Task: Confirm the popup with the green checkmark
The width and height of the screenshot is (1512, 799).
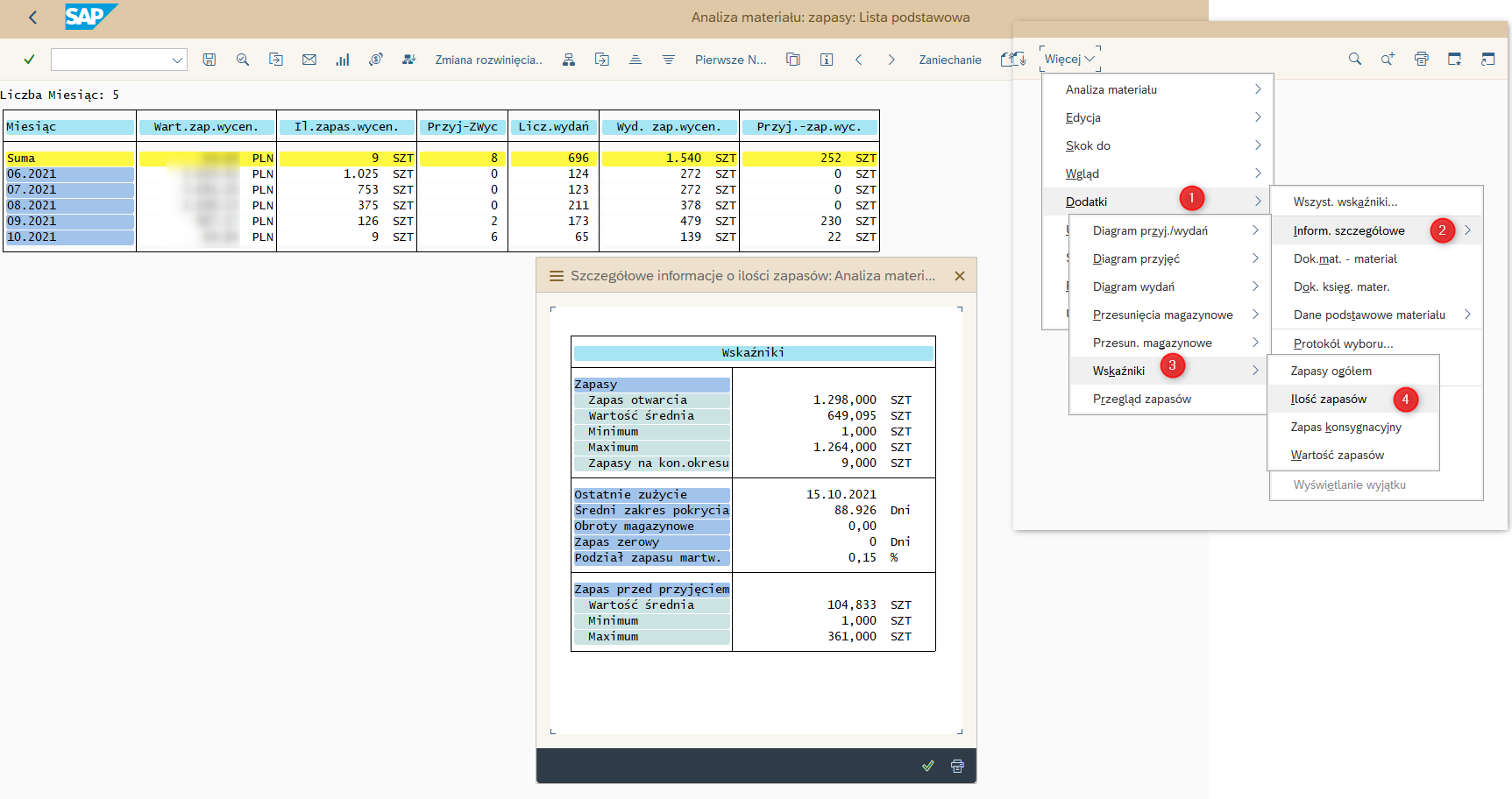Action: click(x=928, y=766)
